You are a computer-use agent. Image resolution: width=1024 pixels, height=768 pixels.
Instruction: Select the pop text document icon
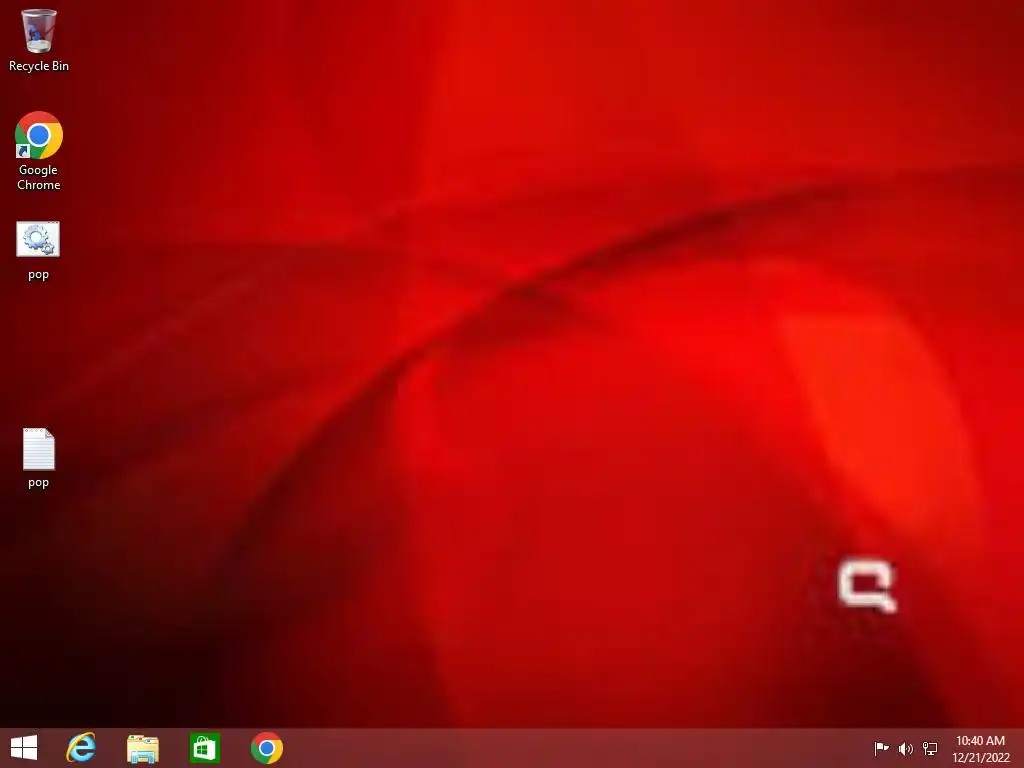pos(39,458)
